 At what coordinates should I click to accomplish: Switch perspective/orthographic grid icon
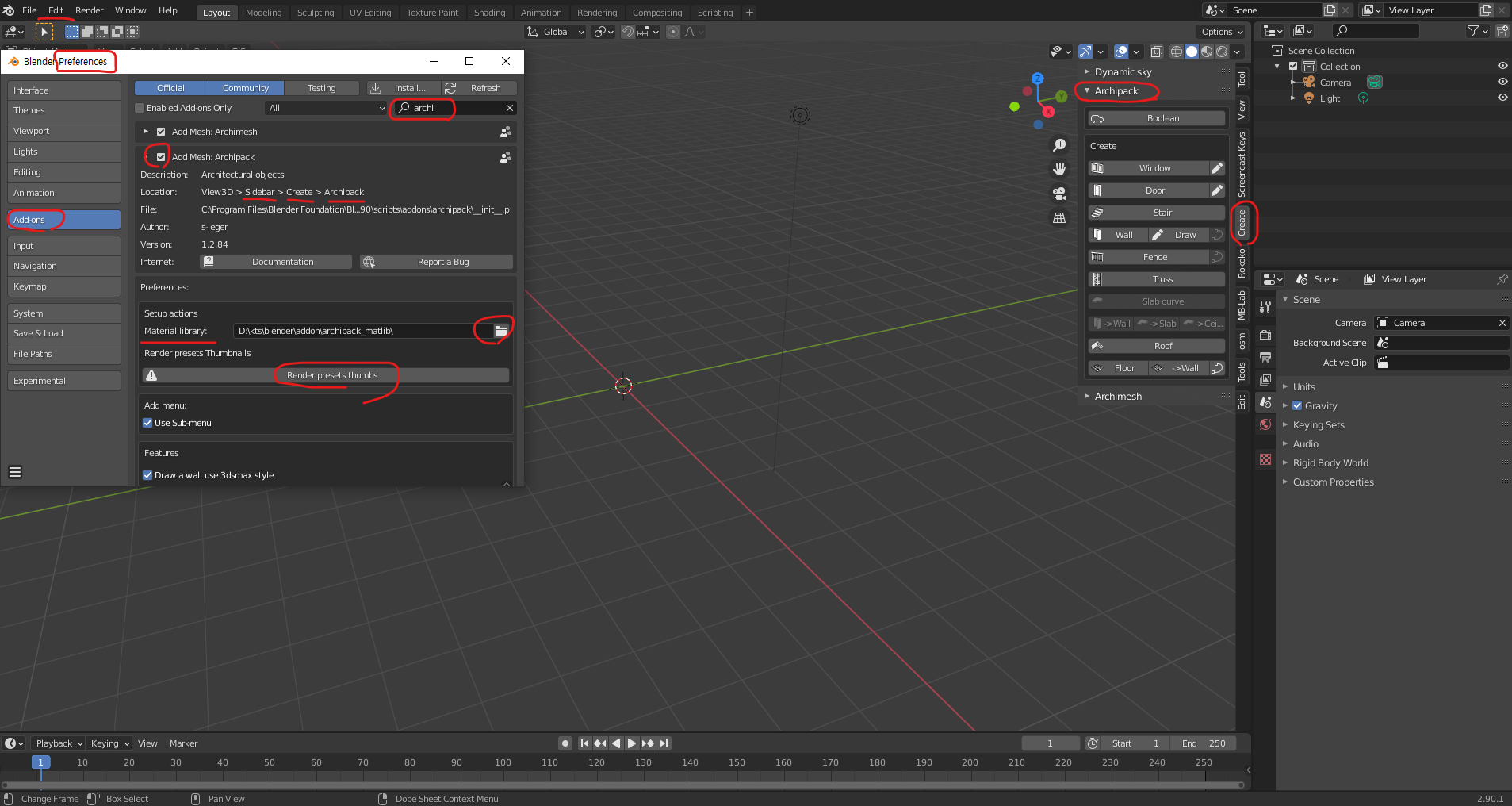pyautogui.click(x=1059, y=217)
